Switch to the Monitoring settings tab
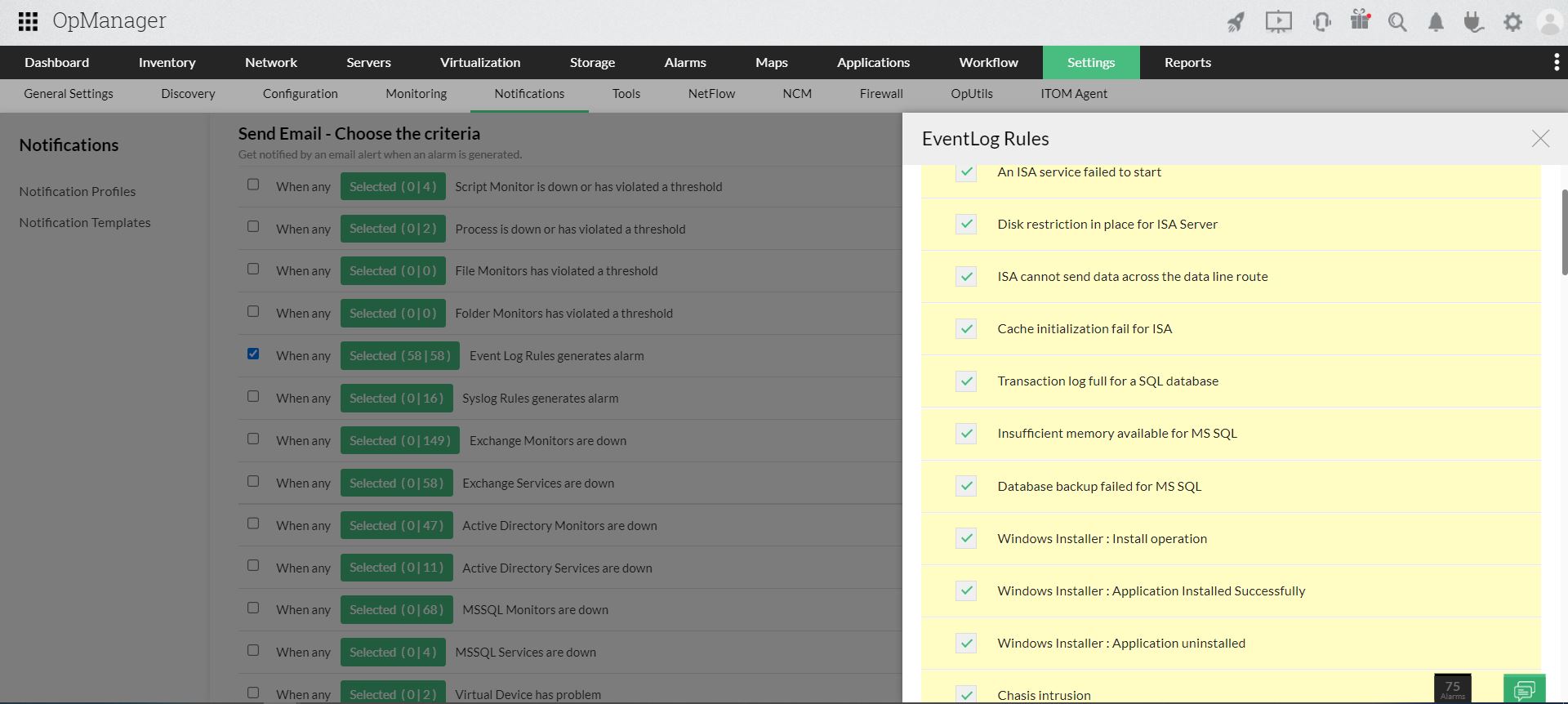The height and width of the screenshot is (704, 1568). [x=416, y=94]
